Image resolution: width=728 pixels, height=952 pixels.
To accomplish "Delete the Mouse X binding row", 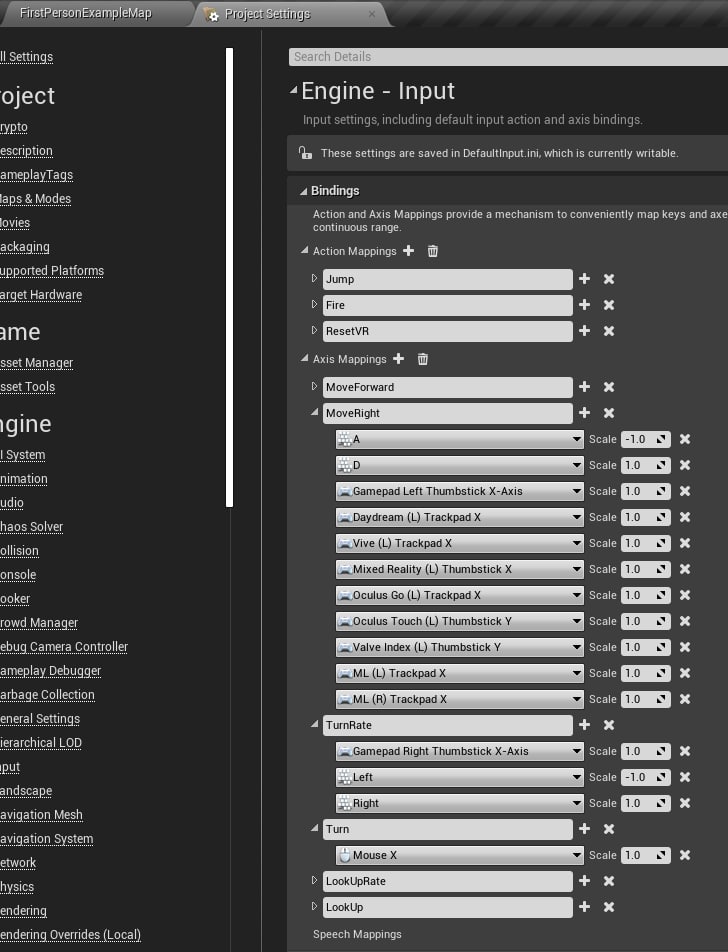I will 685,855.
